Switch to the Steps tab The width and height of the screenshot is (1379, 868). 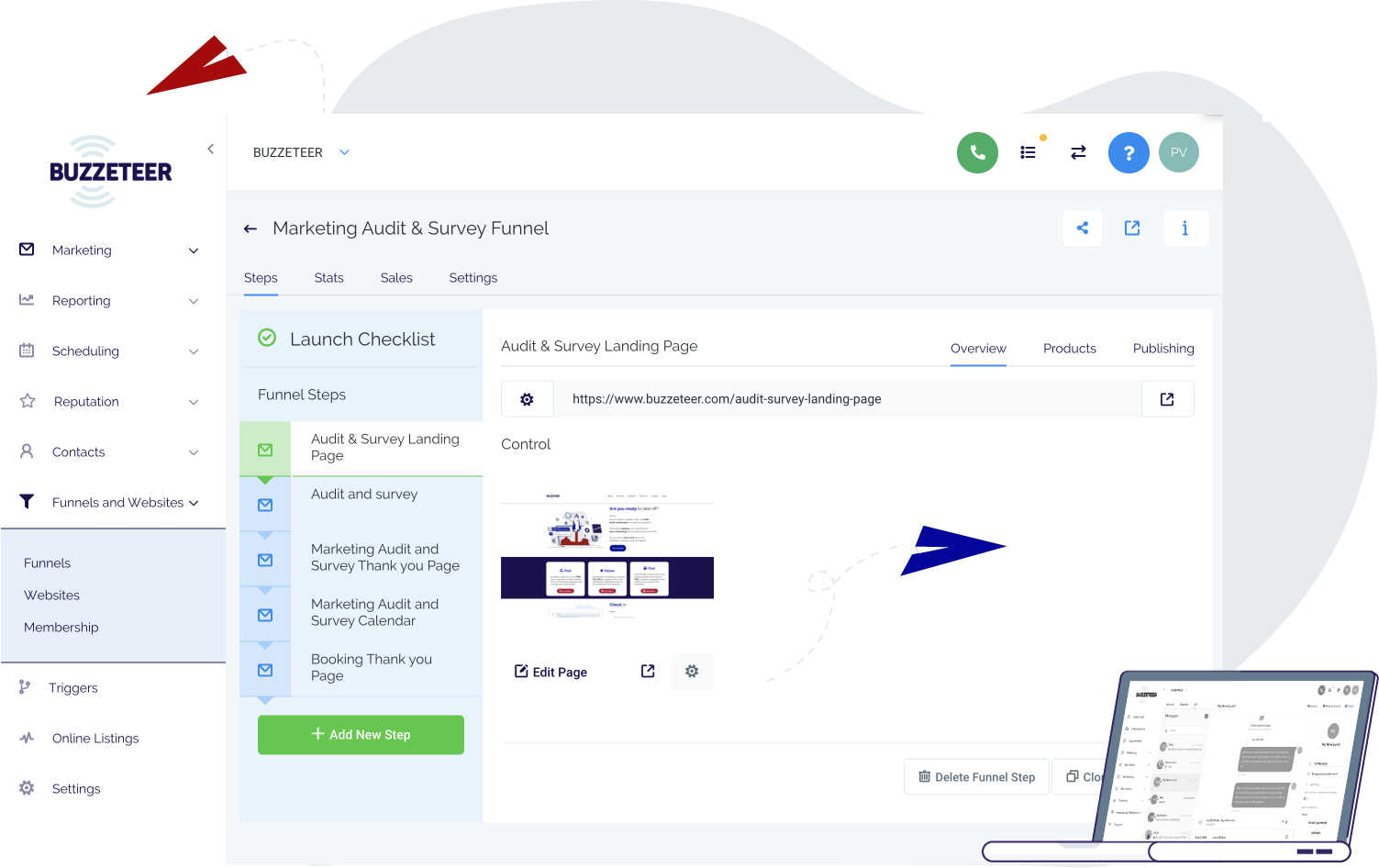(x=261, y=278)
